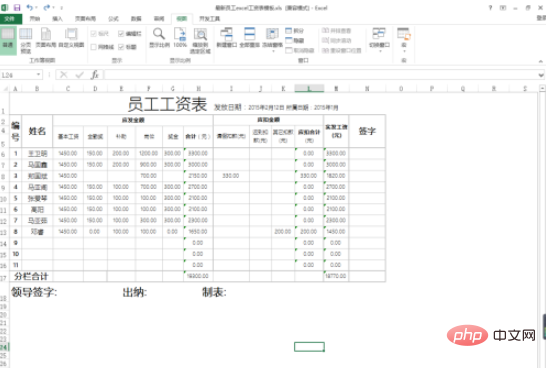Undo the last action
This screenshot has width=546, height=368.
point(30,7)
